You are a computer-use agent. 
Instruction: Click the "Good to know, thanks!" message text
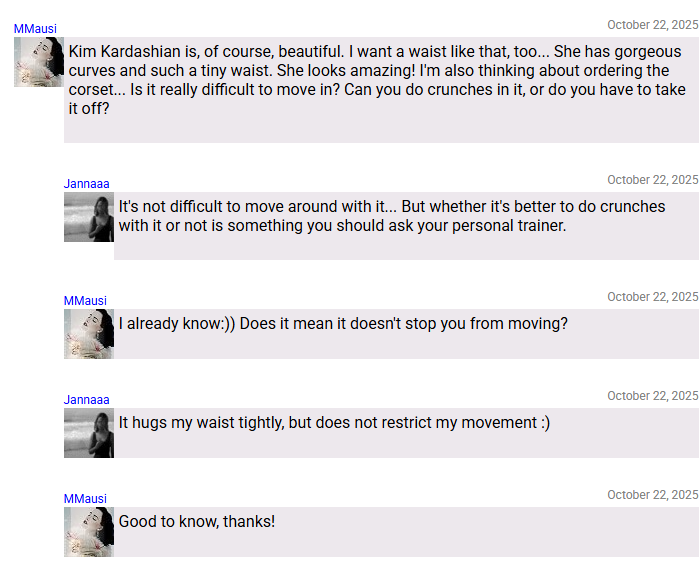click(197, 522)
